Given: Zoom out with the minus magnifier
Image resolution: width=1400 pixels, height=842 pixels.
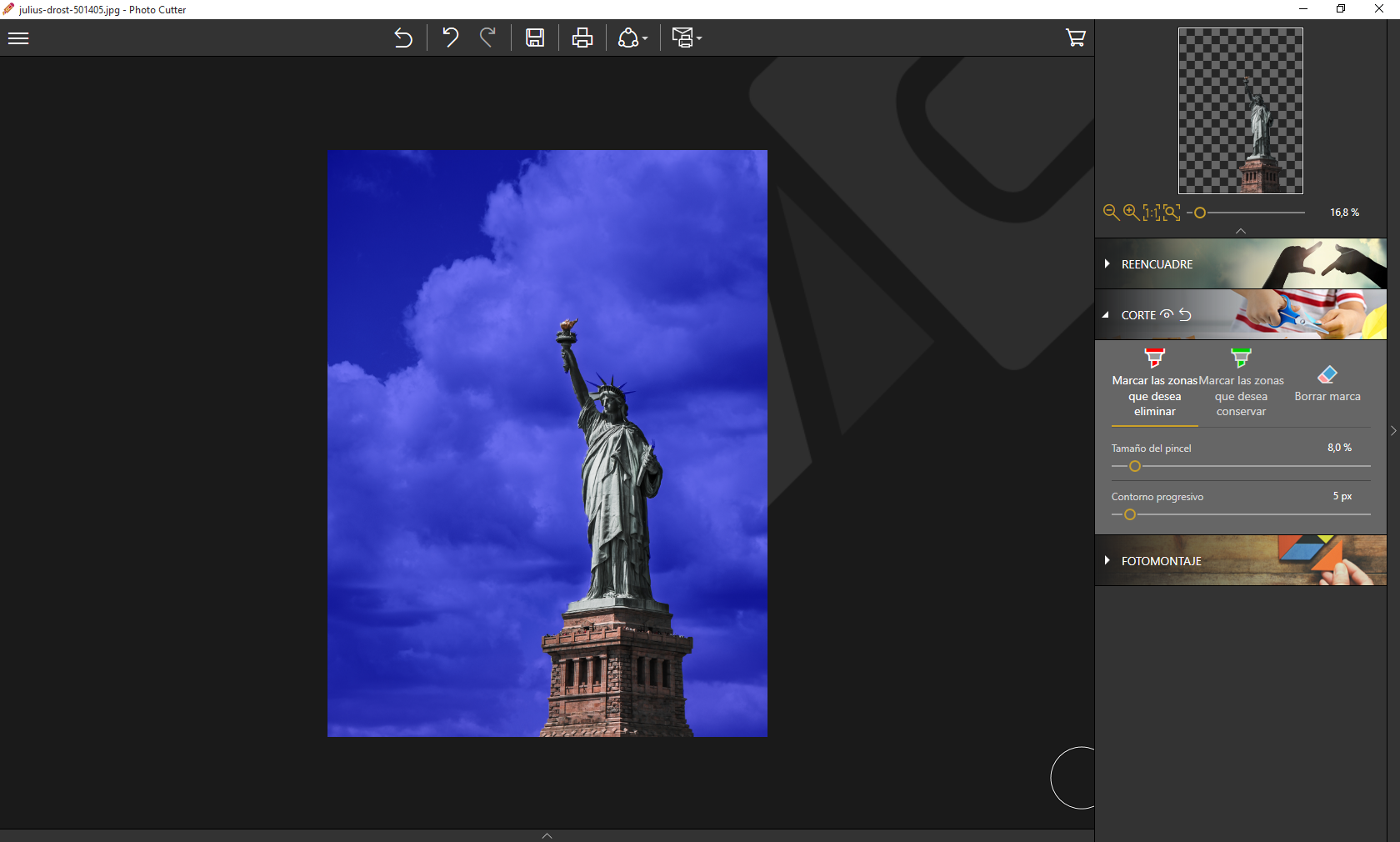Looking at the screenshot, I should click(1111, 213).
